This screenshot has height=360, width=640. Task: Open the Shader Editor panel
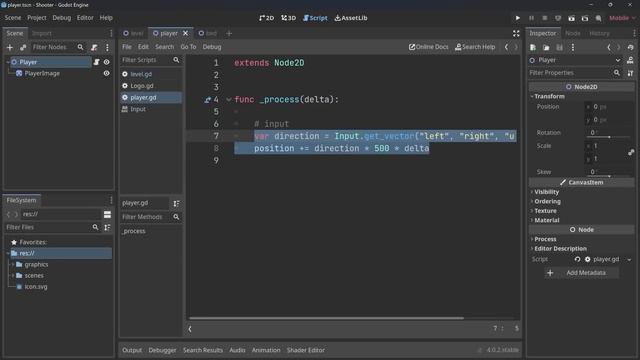click(306, 350)
